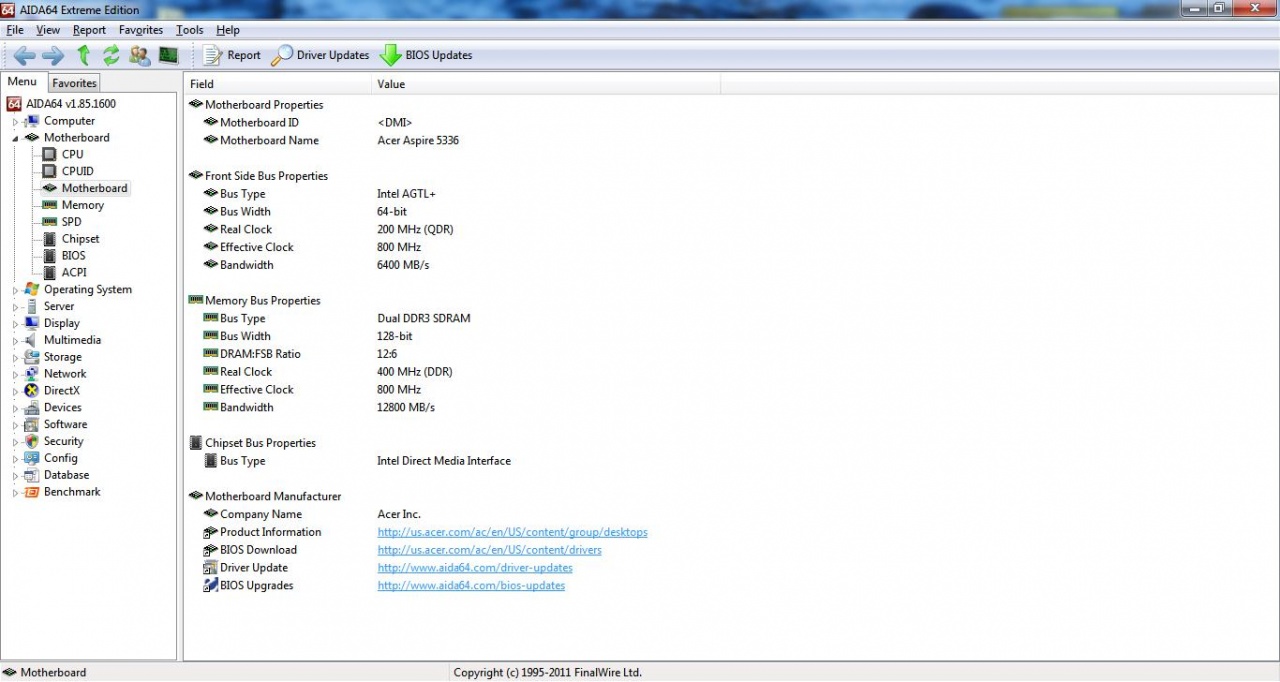Screen dimensions: 1280x682
Task: Click the Manage Users toolbar icon
Action: point(140,55)
